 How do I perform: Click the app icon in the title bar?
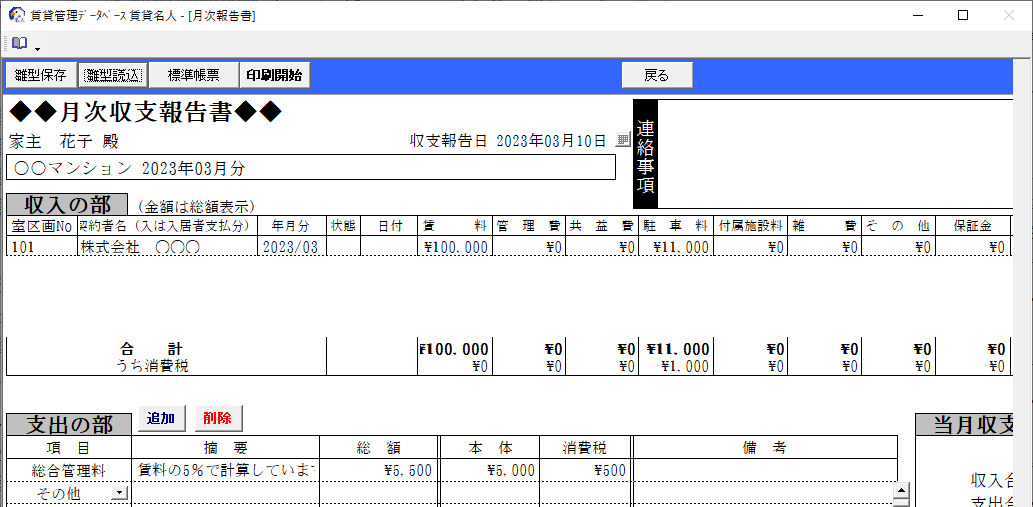click(x=16, y=15)
